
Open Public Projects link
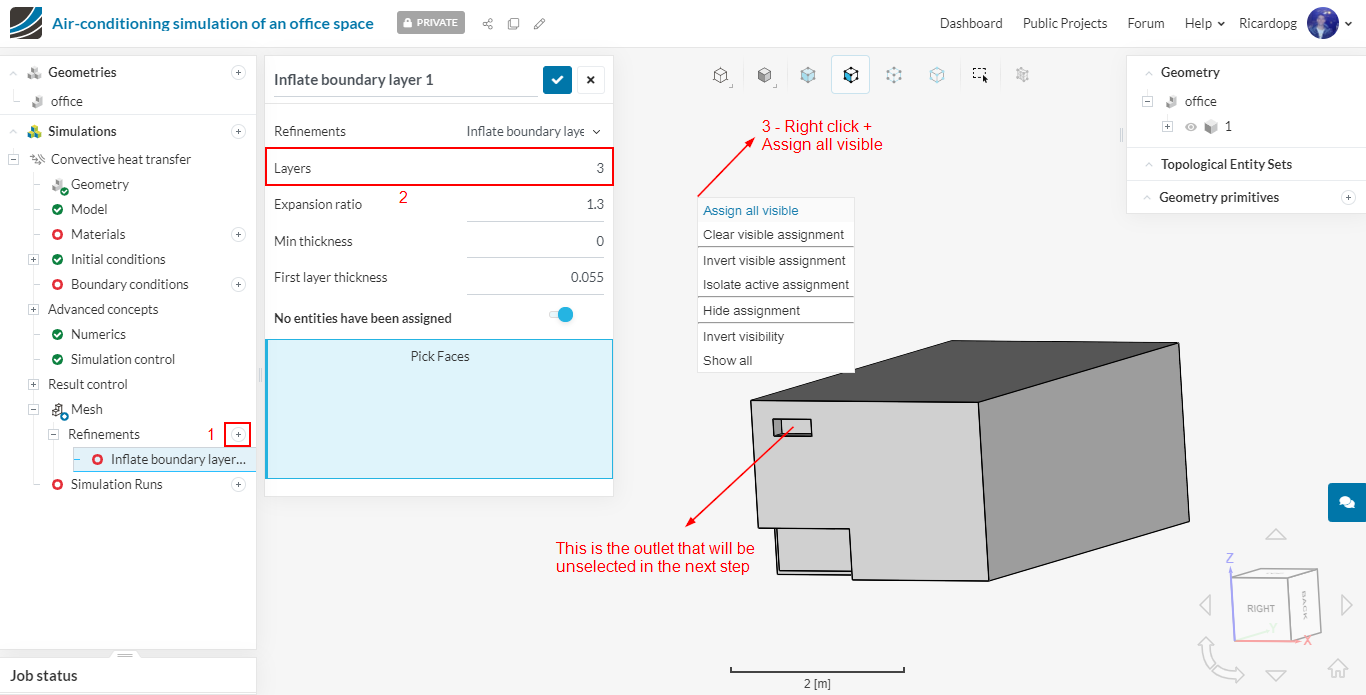pos(1065,23)
